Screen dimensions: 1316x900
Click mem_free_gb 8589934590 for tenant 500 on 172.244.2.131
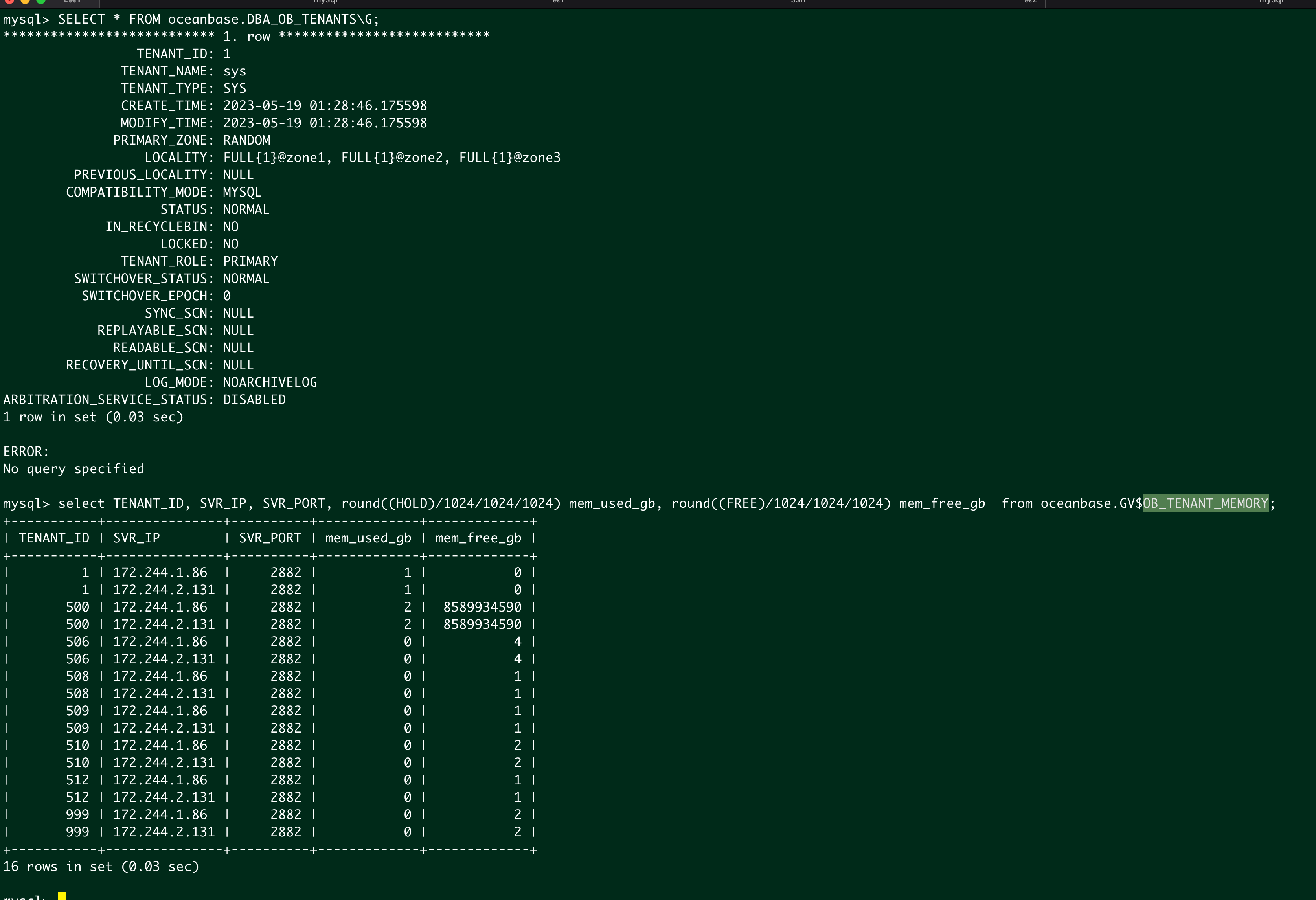[x=482, y=624]
